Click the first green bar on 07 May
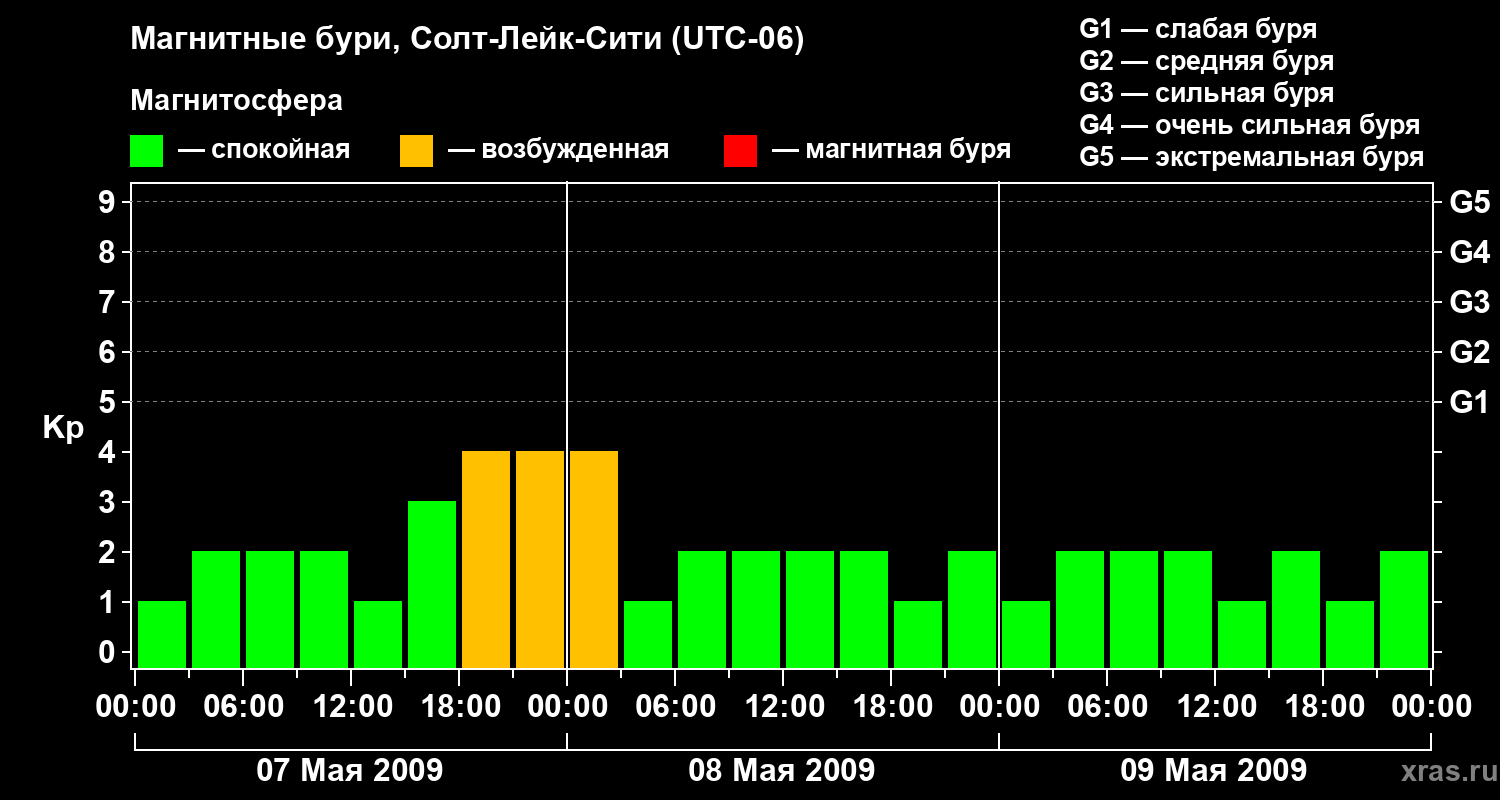Screen dimensions: 1500x800 pyautogui.click(x=162, y=634)
